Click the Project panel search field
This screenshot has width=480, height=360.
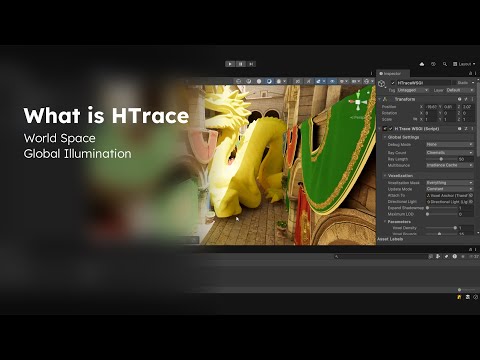[x=381, y=256]
